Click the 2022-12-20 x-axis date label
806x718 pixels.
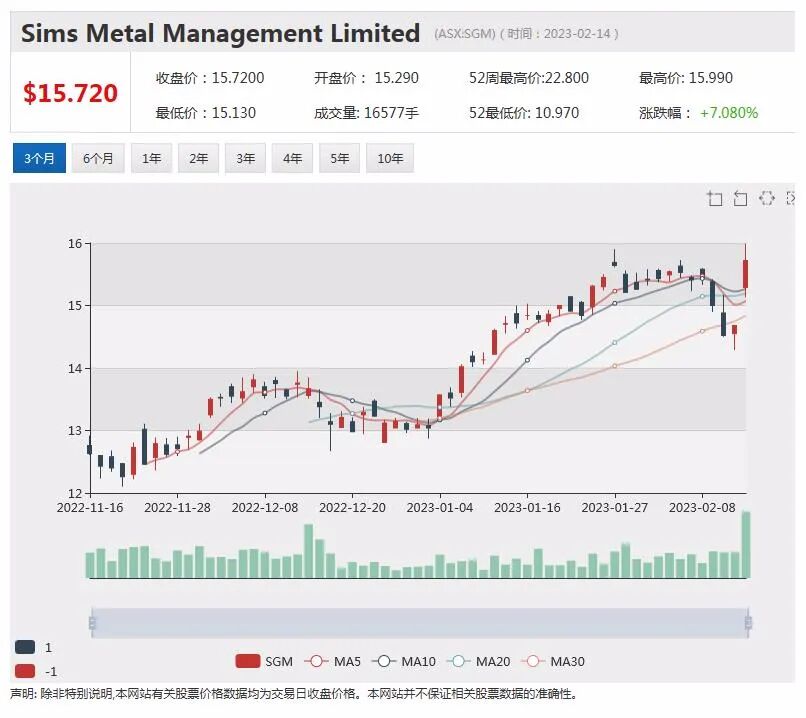click(x=352, y=507)
